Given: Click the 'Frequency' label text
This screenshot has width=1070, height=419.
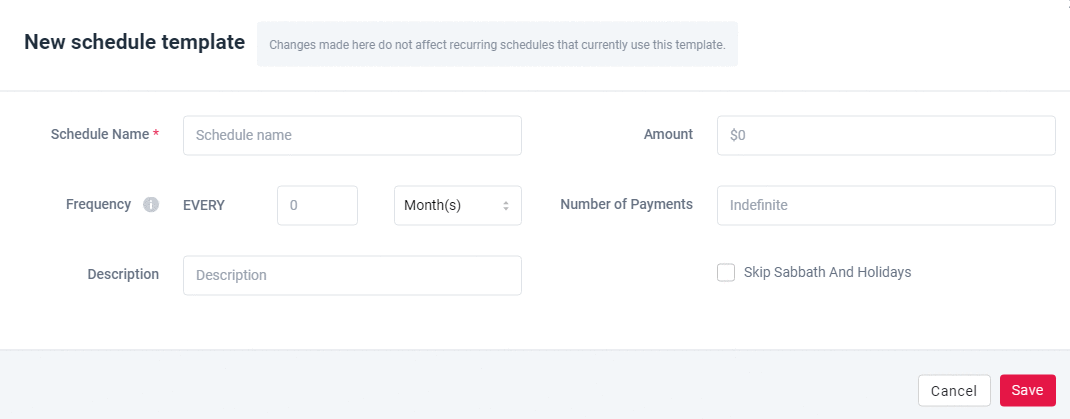Looking at the screenshot, I should point(98,204).
